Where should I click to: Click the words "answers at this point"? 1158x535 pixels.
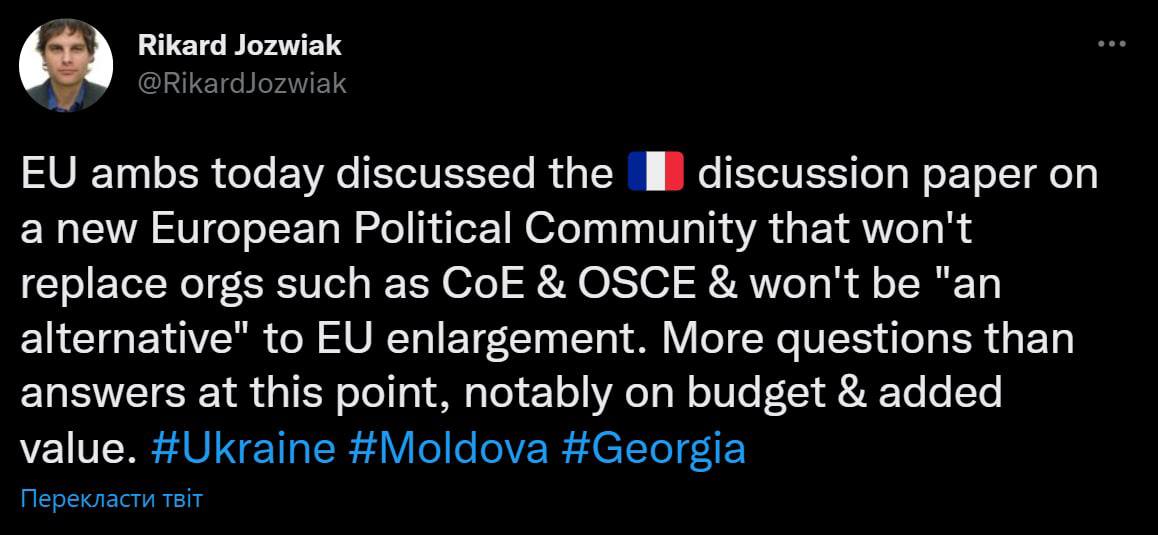click(x=227, y=394)
